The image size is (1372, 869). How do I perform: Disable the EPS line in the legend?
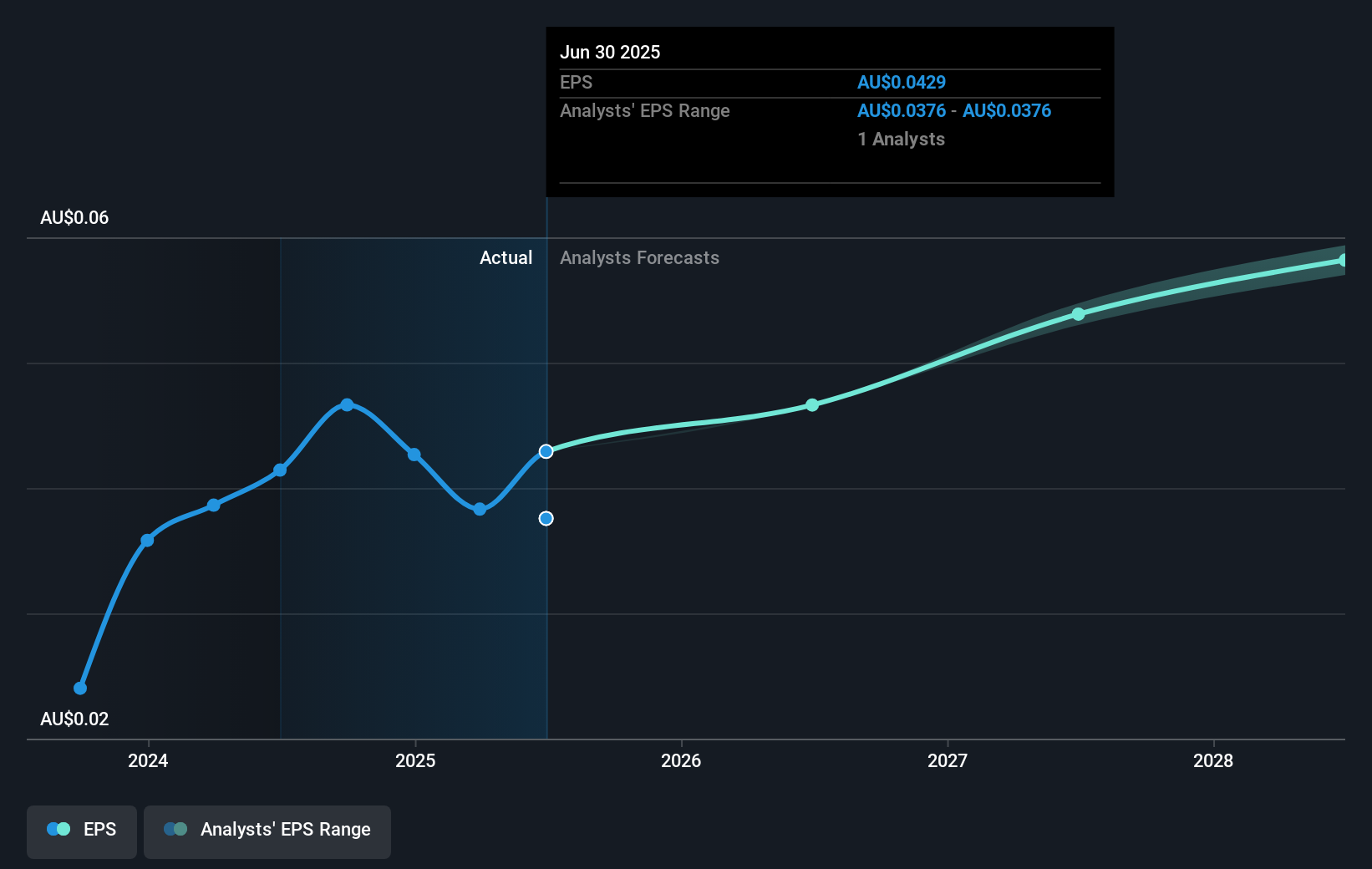(x=81, y=831)
